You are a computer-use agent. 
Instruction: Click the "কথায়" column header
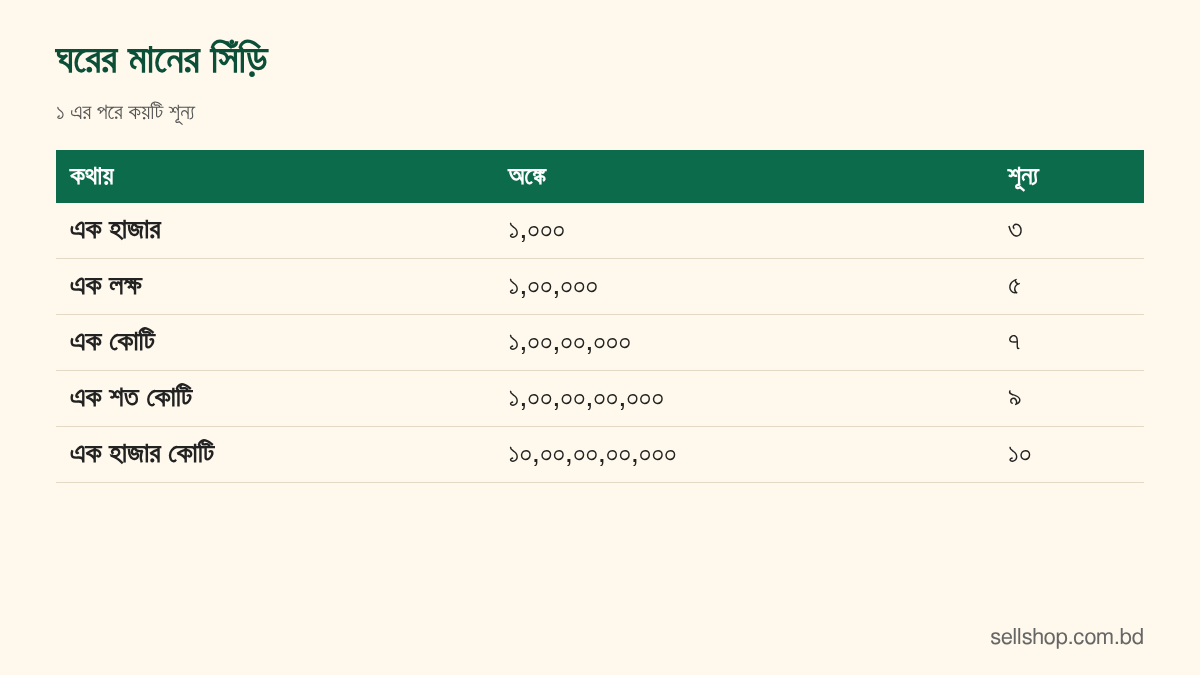91,176
